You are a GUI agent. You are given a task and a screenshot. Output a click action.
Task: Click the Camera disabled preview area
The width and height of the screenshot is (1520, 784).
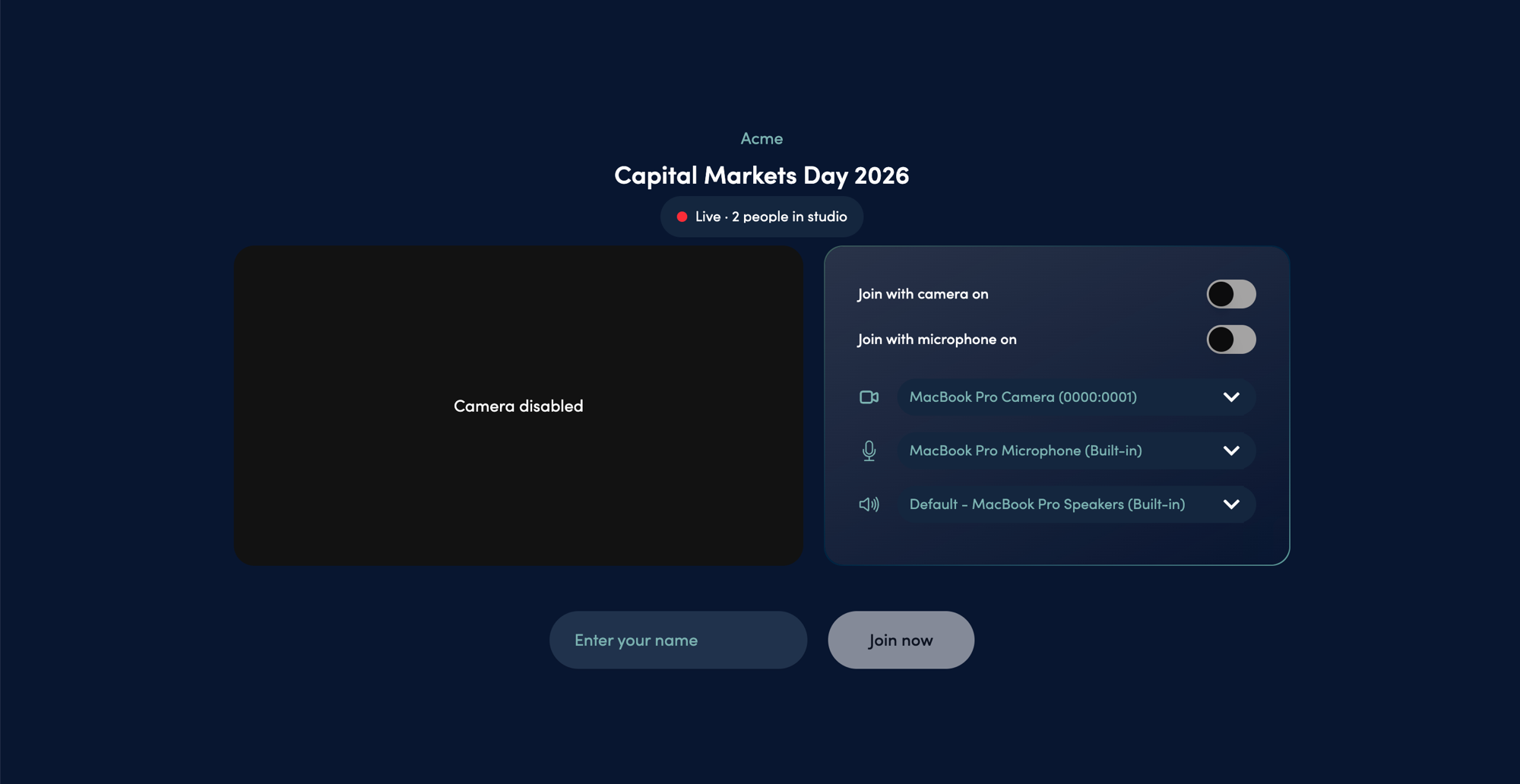(x=518, y=406)
